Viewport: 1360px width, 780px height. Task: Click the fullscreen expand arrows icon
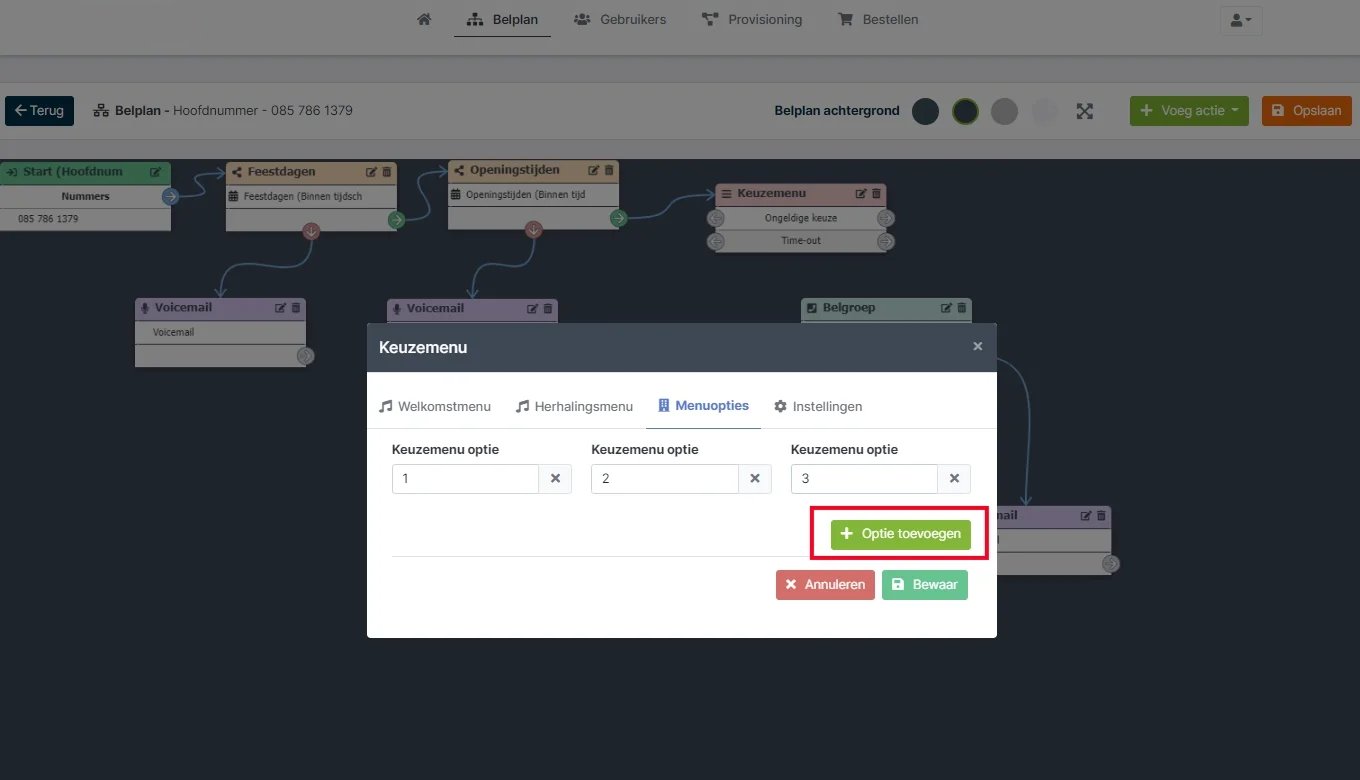coord(1085,111)
